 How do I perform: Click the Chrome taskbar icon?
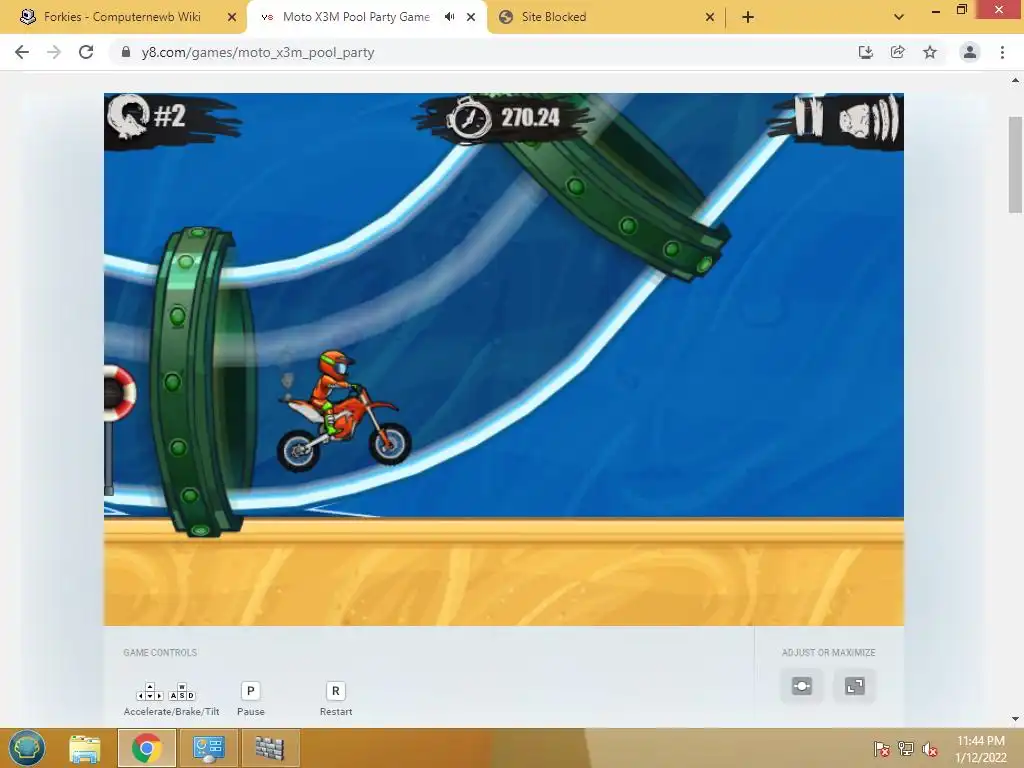tap(147, 748)
